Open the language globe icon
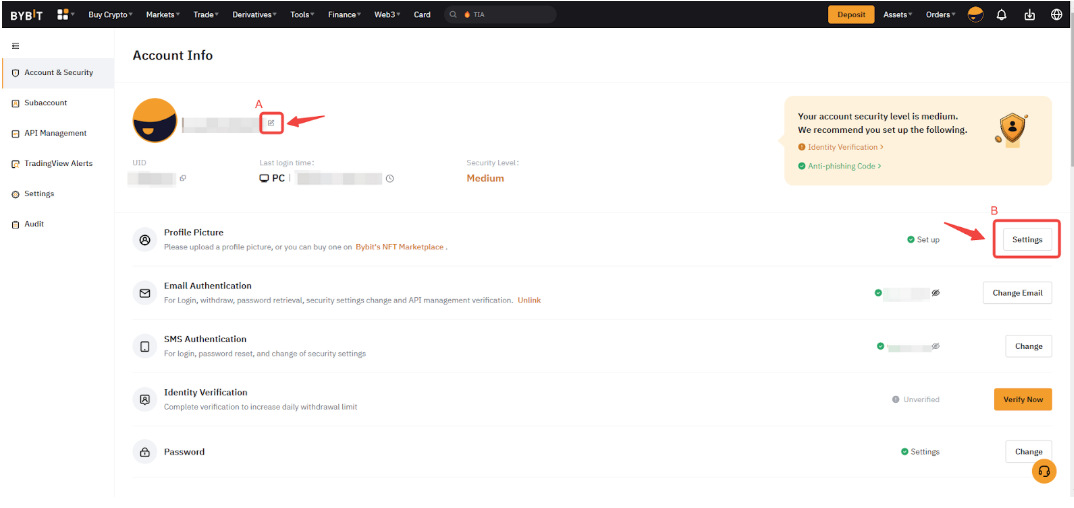1074x508 pixels. [1057, 15]
